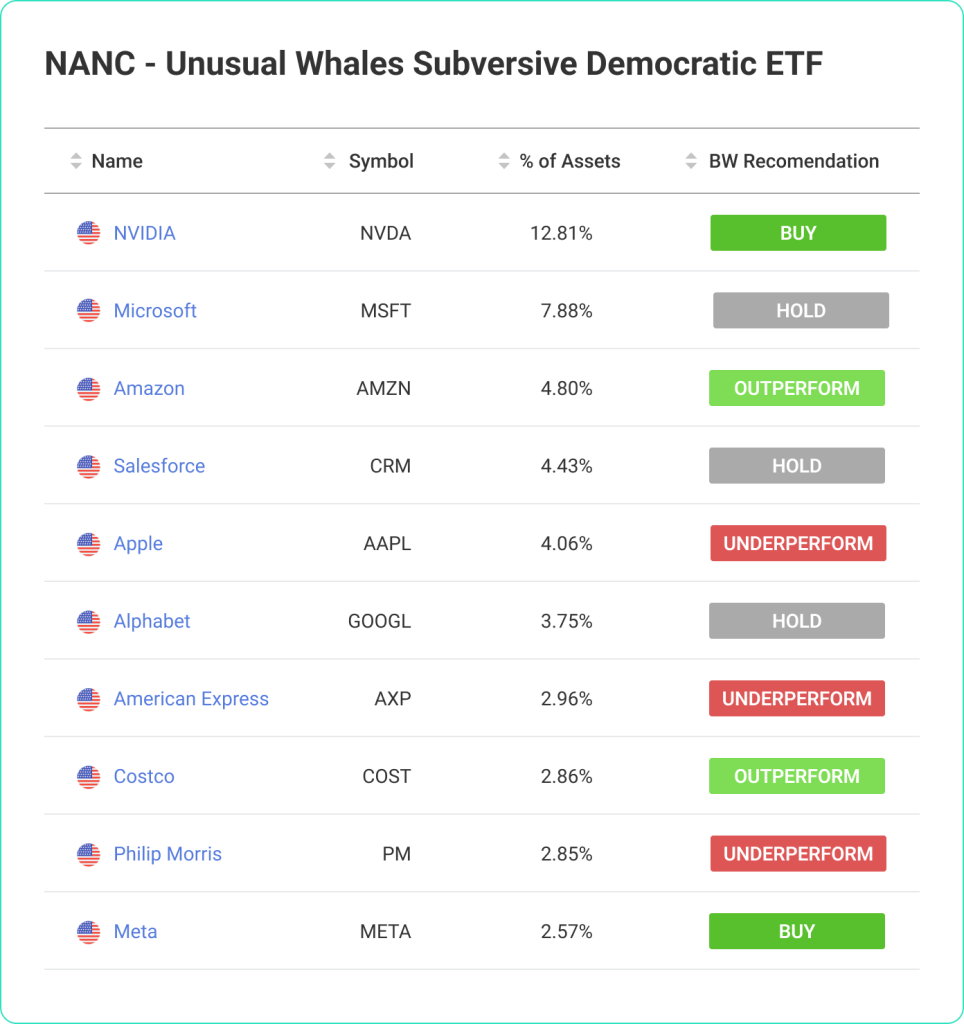This screenshot has width=964, height=1024.
Task: Open the American Express stock page
Action: [x=191, y=698]
